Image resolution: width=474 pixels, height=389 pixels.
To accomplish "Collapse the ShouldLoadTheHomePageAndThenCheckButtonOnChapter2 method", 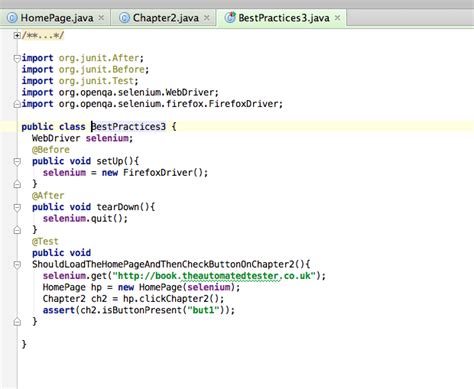I will [17, 265].
